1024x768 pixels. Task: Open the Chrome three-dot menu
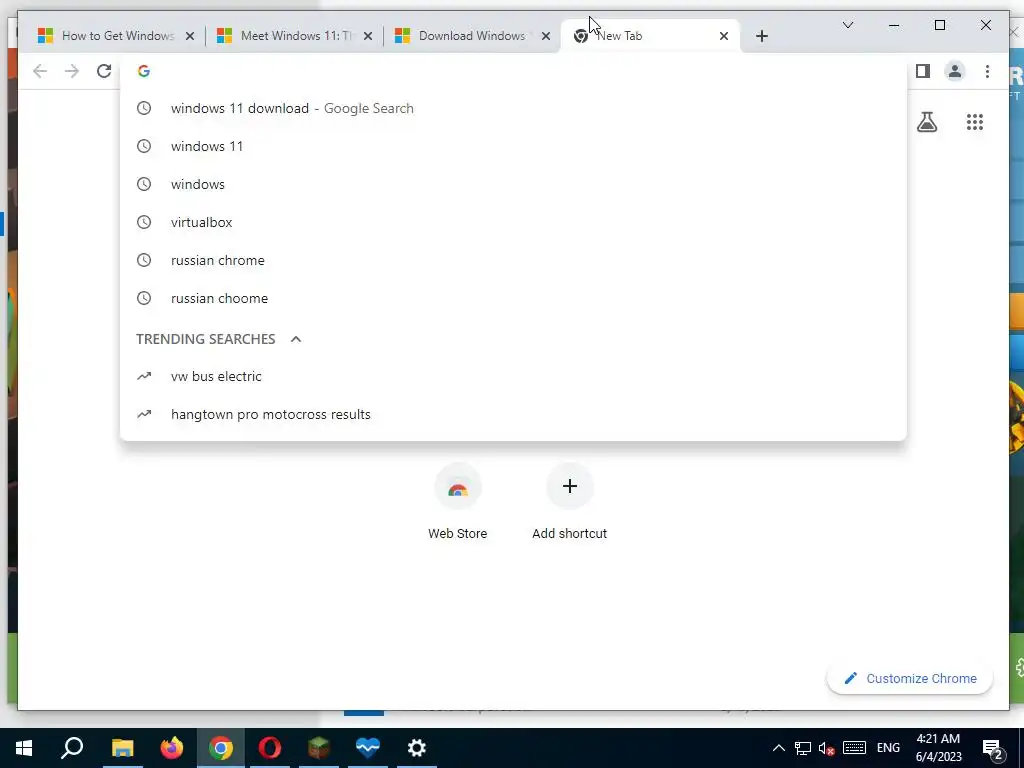(x=987, y=71)
